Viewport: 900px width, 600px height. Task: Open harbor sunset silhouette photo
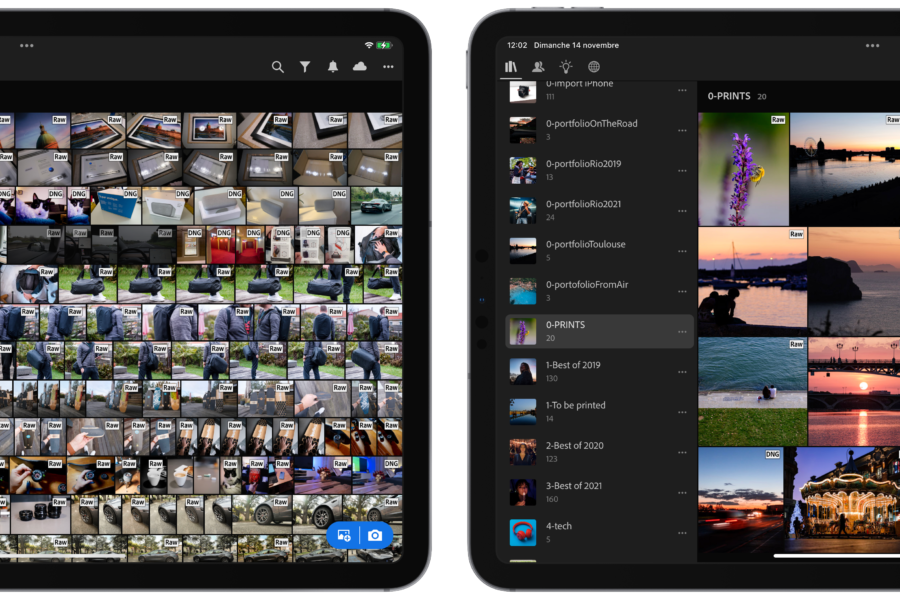(752, 281)
